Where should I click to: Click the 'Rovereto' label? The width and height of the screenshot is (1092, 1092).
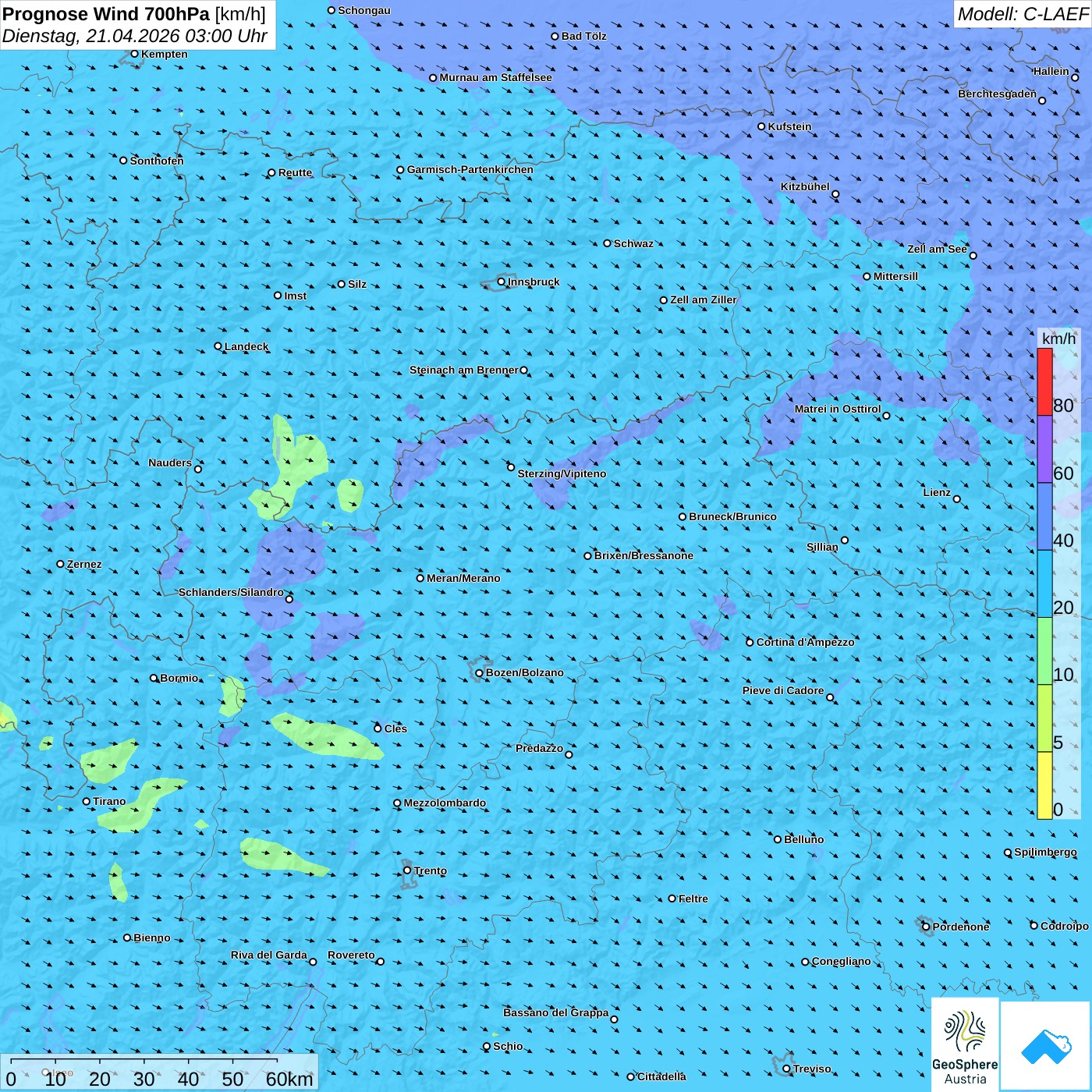[x=351, y=955]
